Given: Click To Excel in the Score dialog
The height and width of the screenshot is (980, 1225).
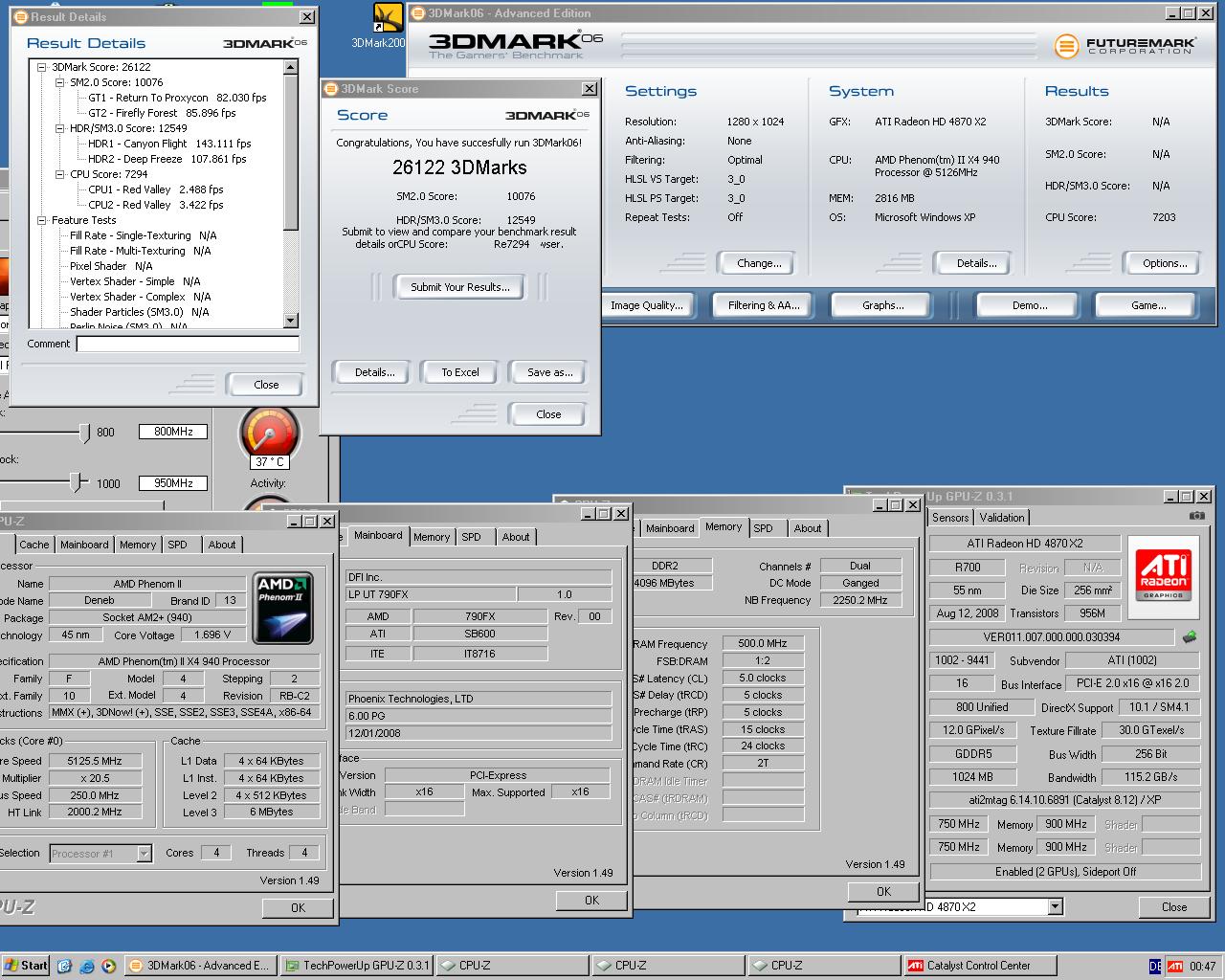Looking at the screenshot, I should click(460, 372).
